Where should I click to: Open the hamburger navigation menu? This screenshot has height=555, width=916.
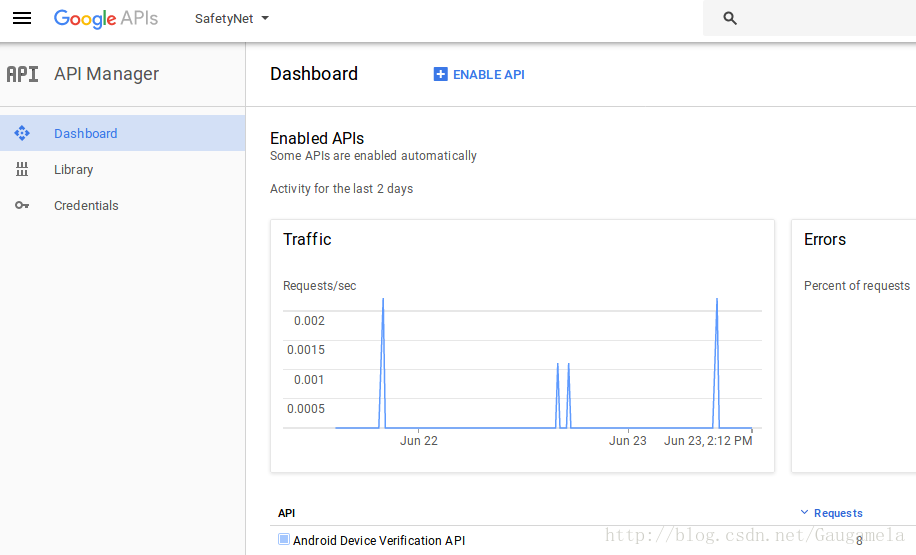tap(22, 18)
